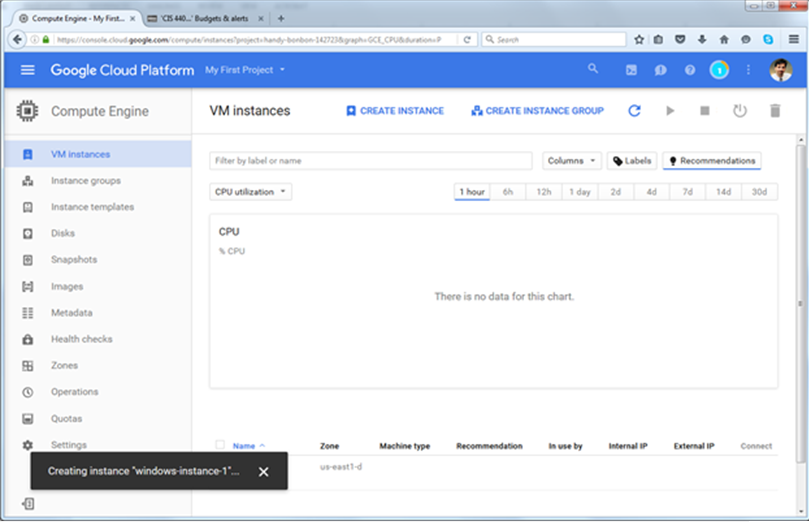Click the Recommendations button
Viewport: 809px width, 522px height.
(x=712, y=161)
